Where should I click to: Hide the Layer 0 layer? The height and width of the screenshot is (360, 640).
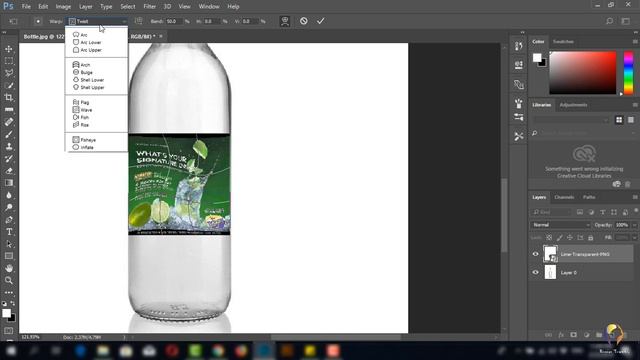click(536, 272)
